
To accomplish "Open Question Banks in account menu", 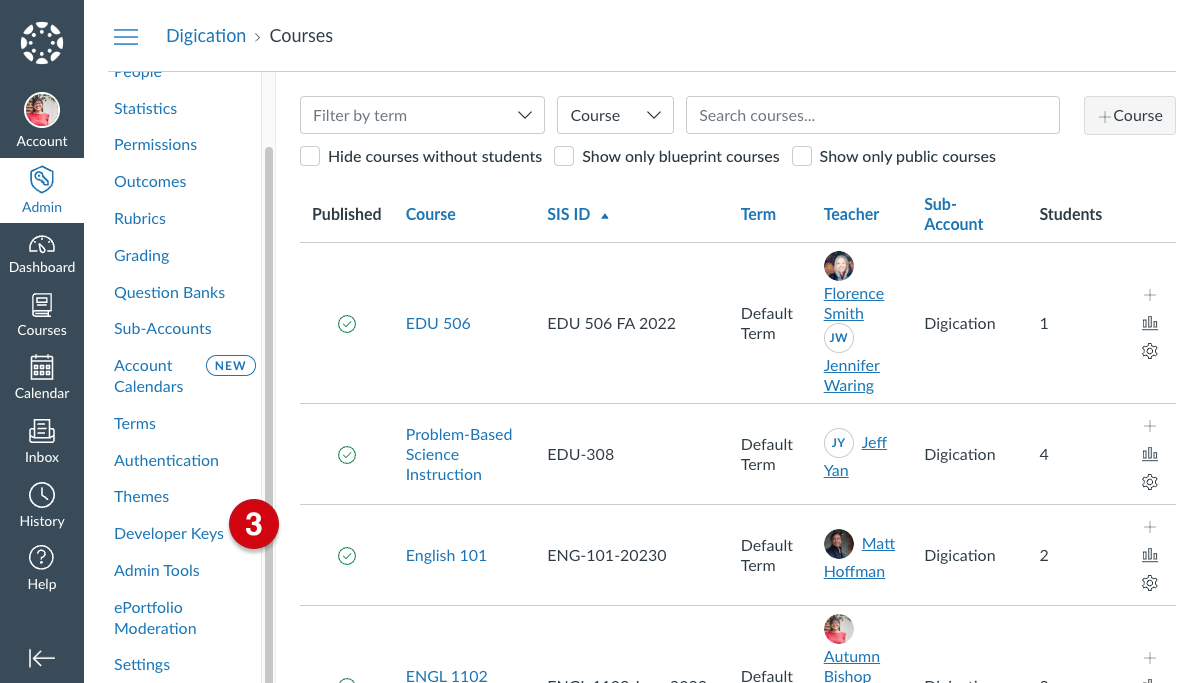I will [x=169, y=293].
